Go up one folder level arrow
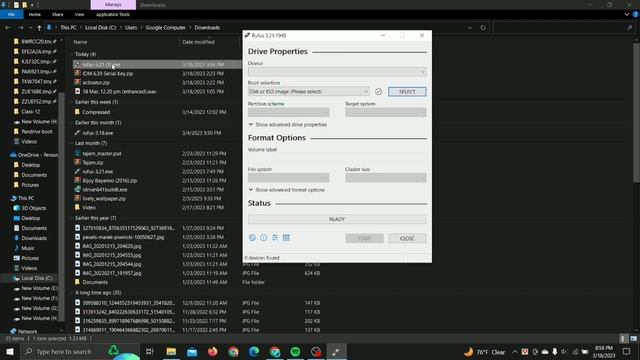The height and width of the screenshot is (360, 640). [x=39, y=28]
